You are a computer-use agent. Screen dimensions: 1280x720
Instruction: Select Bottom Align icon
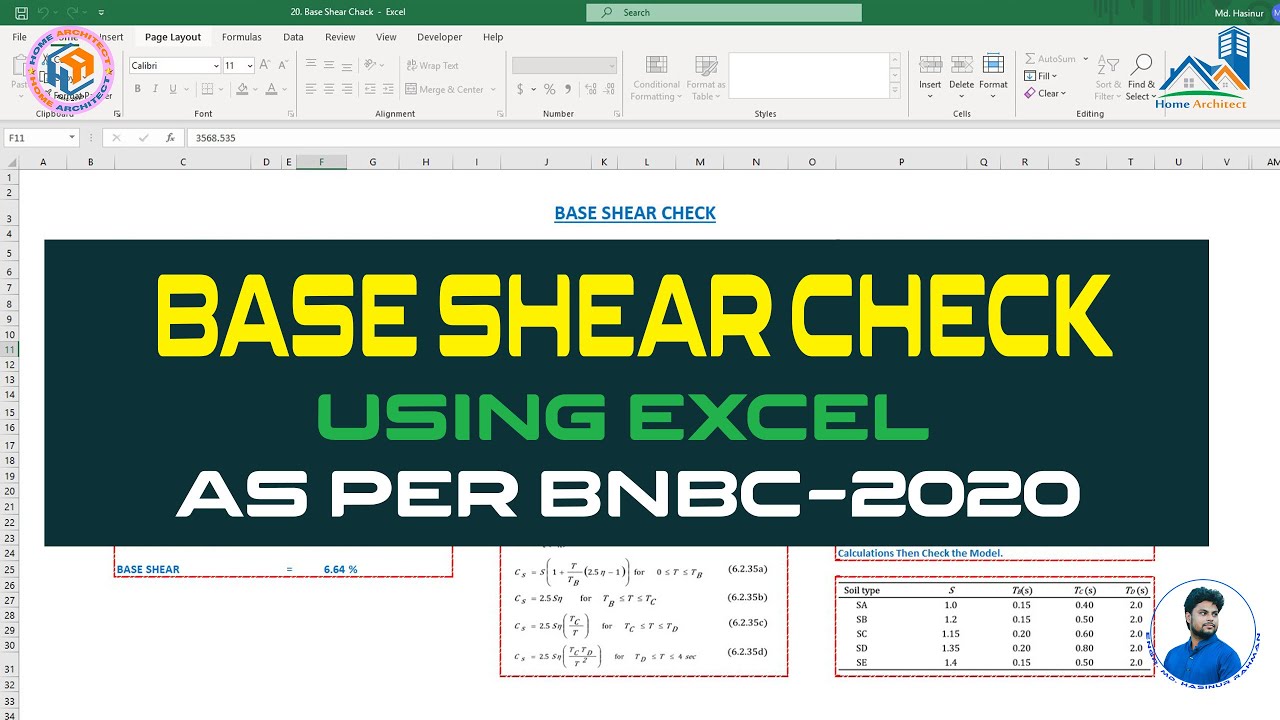tap(346, 65)
